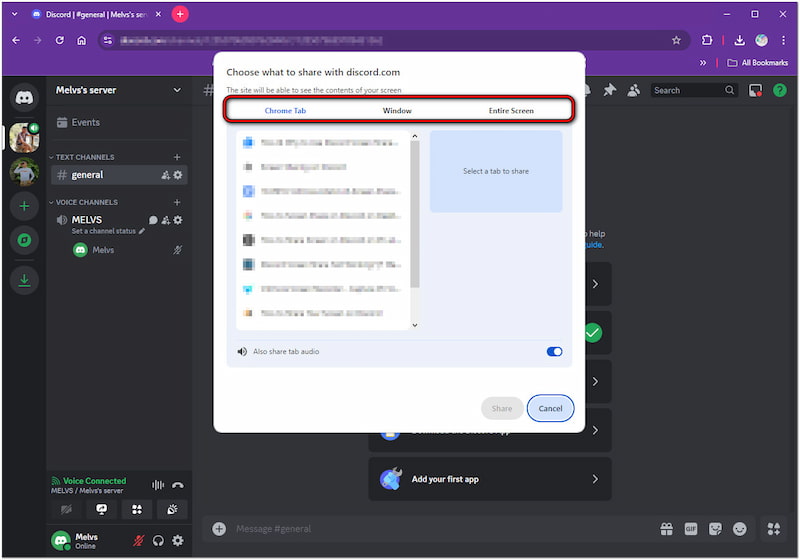Toggle deafen with the headphones icon
This screenshot has height=560, width=800.
(x=158, y=541)
